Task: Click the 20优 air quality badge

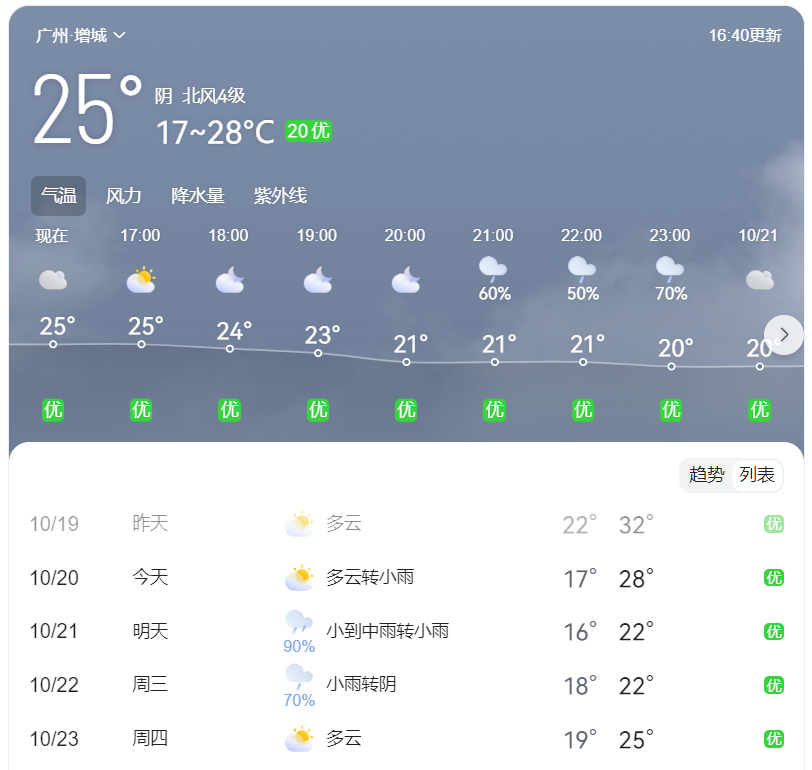Action: [x=308, y=131]
